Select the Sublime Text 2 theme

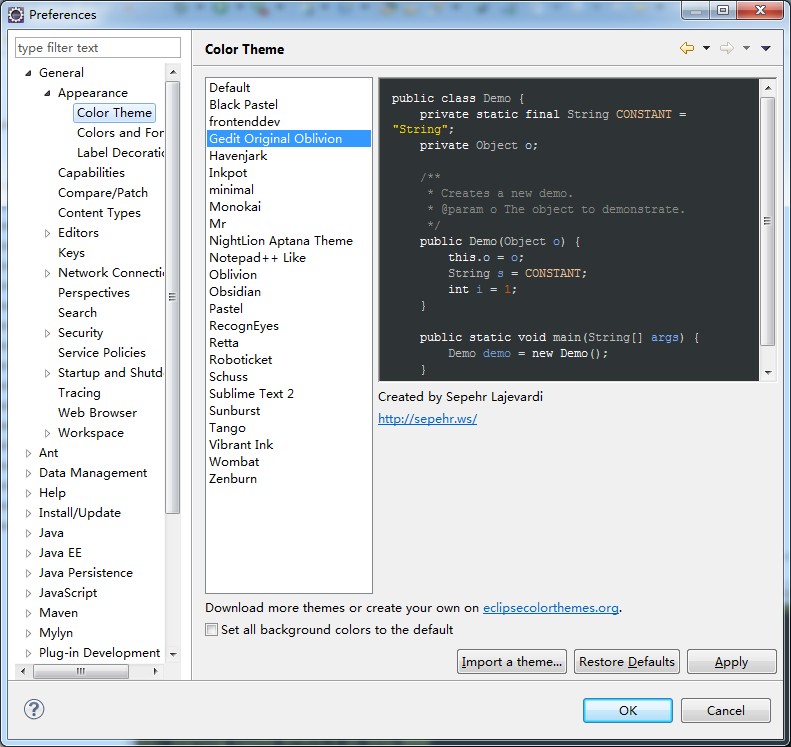click(289, 393)
